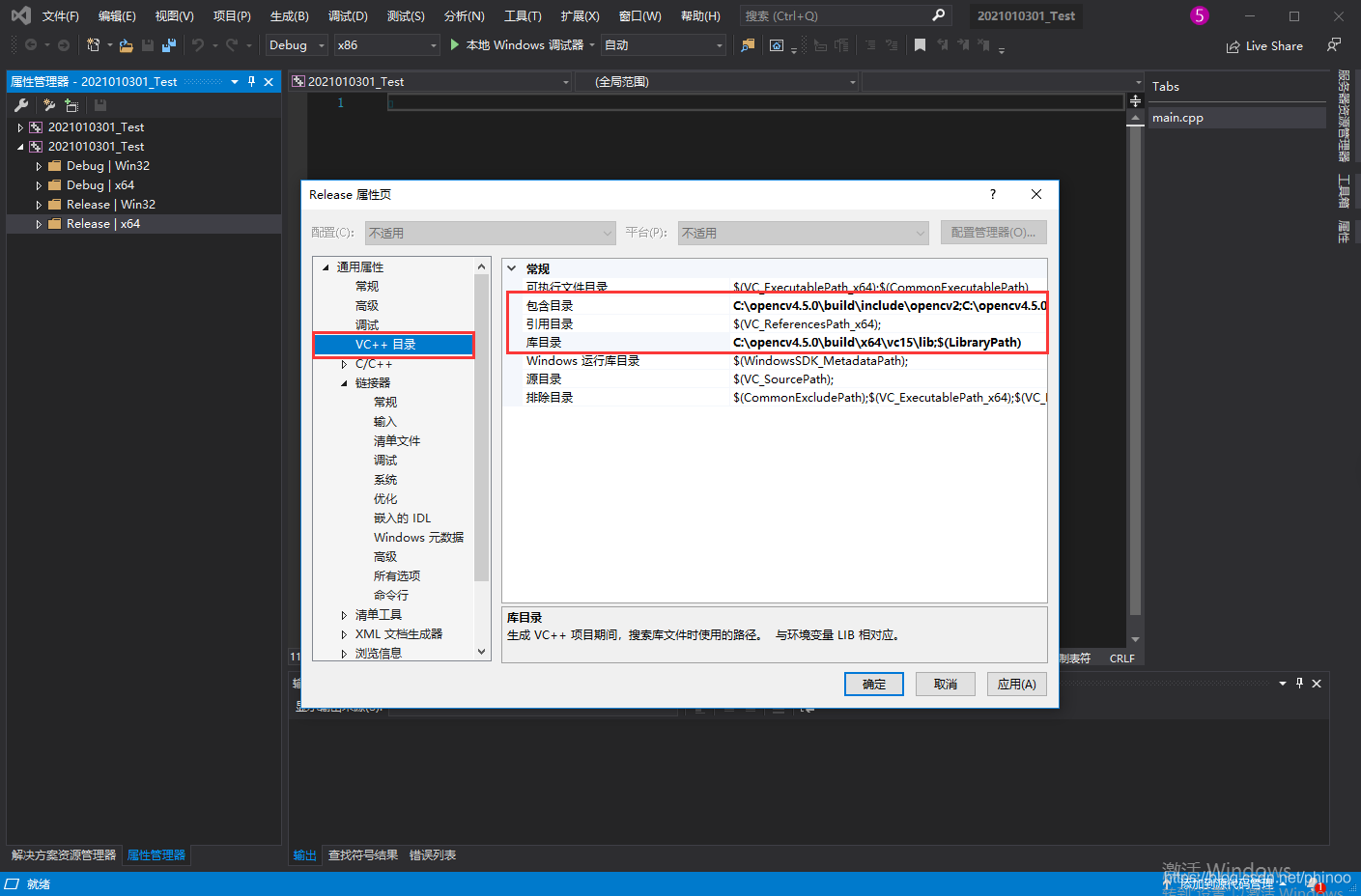This screenshot has width=1361, height=896.
Task: Switch to 解决方案资源管理器 tab
Action: point(64,855)
